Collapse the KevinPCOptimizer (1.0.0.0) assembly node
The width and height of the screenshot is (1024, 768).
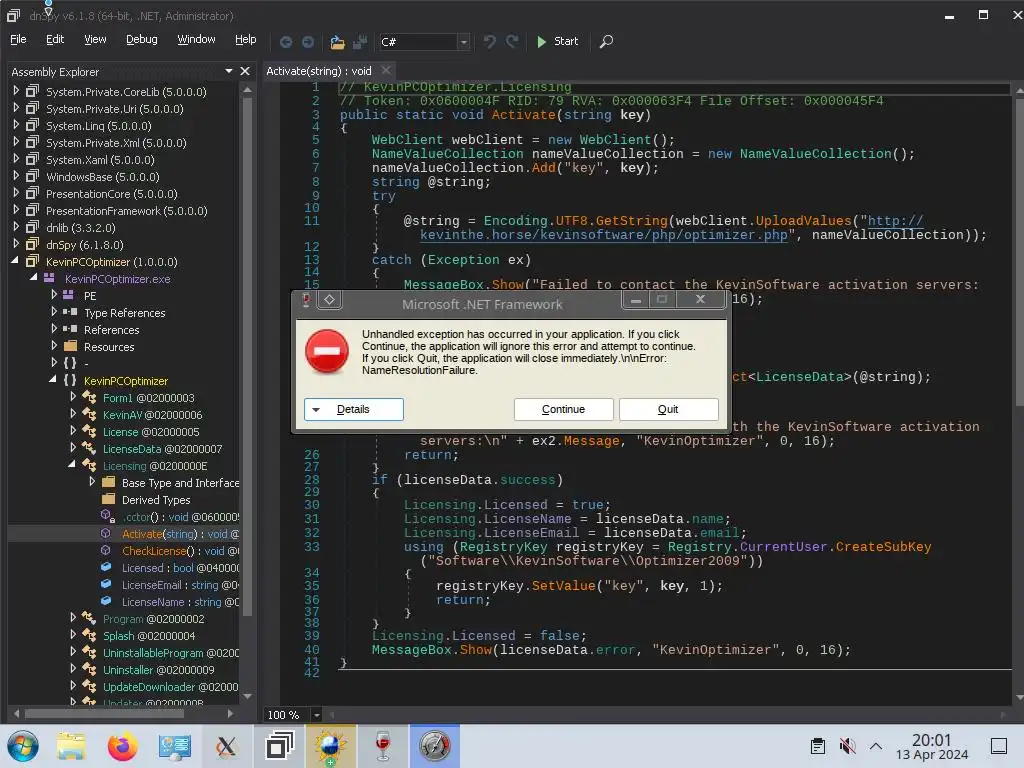point(15,261)
